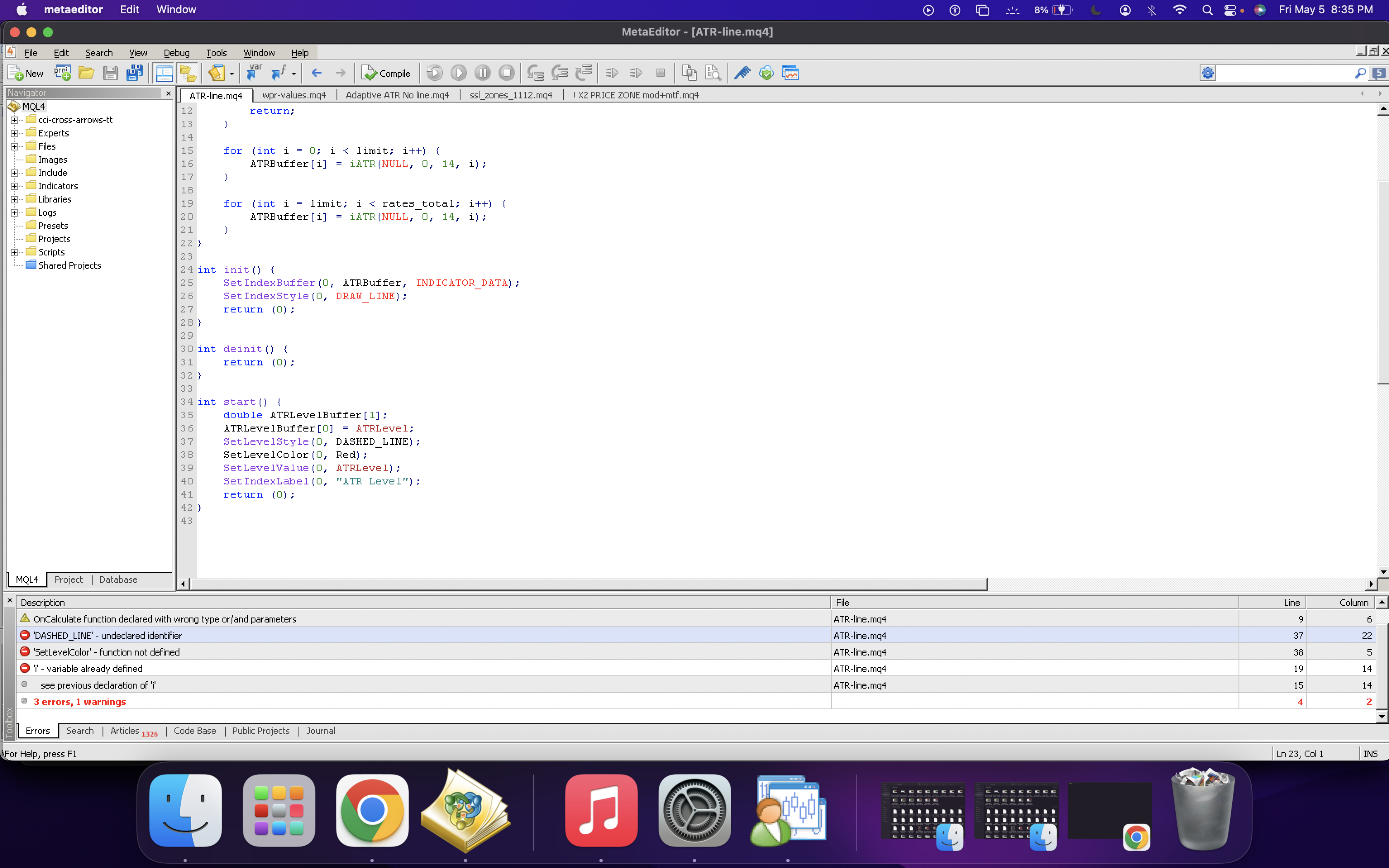Click the Styler comb icon
1389x868 pixels.
pos(742,73)
